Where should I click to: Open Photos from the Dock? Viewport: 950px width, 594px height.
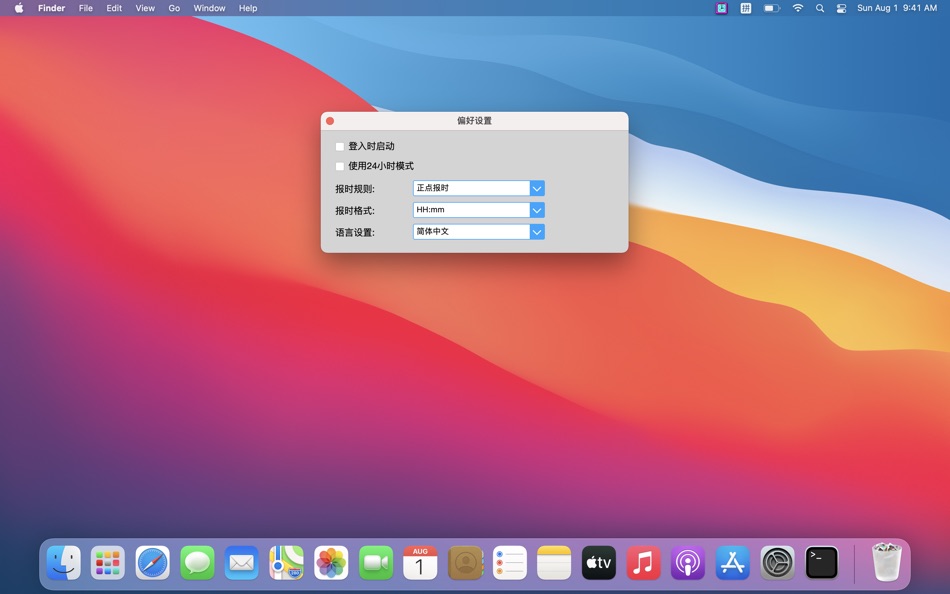[x=331, y=563]
